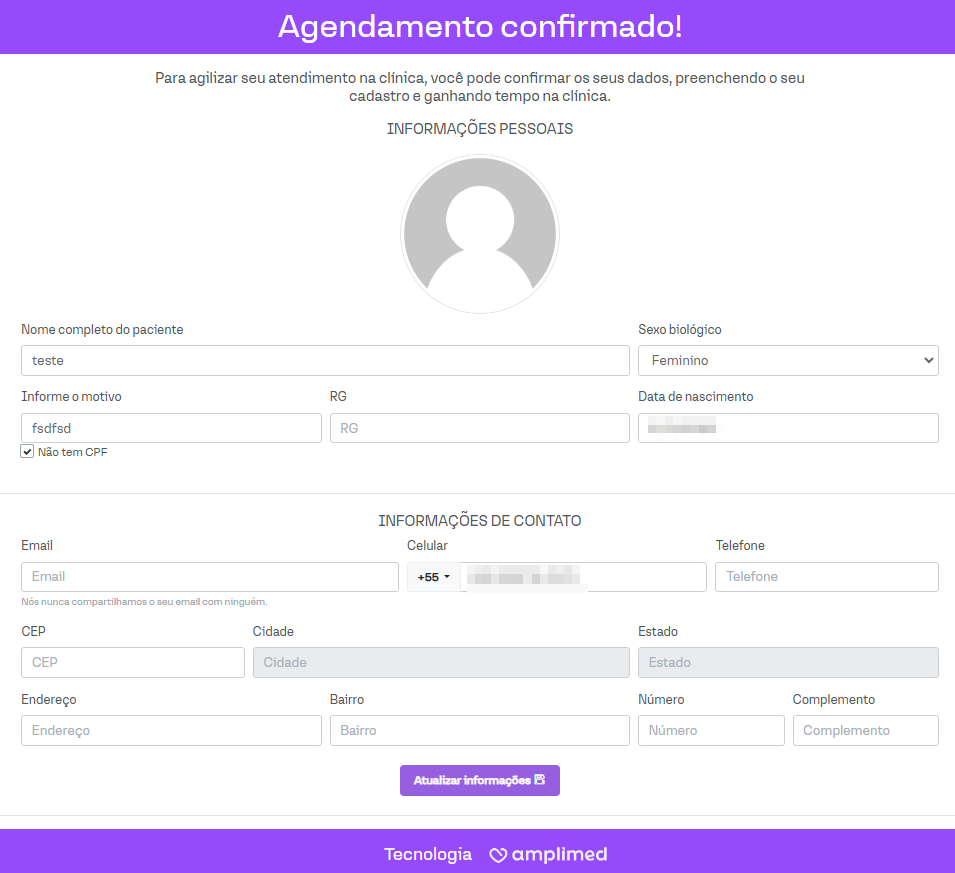The width and height of the screenshot is (955, 873).
Task: Click the patient profile avatar placeholder
Action: click(479, 234)
